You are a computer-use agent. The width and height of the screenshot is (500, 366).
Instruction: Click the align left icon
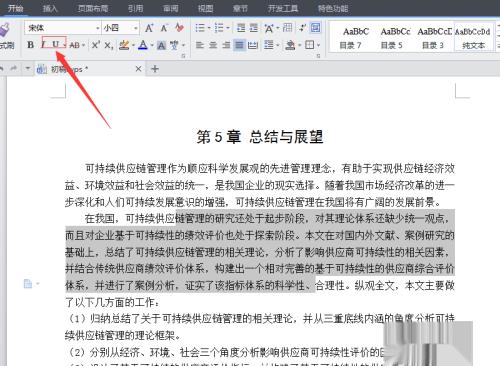point(199,45)
